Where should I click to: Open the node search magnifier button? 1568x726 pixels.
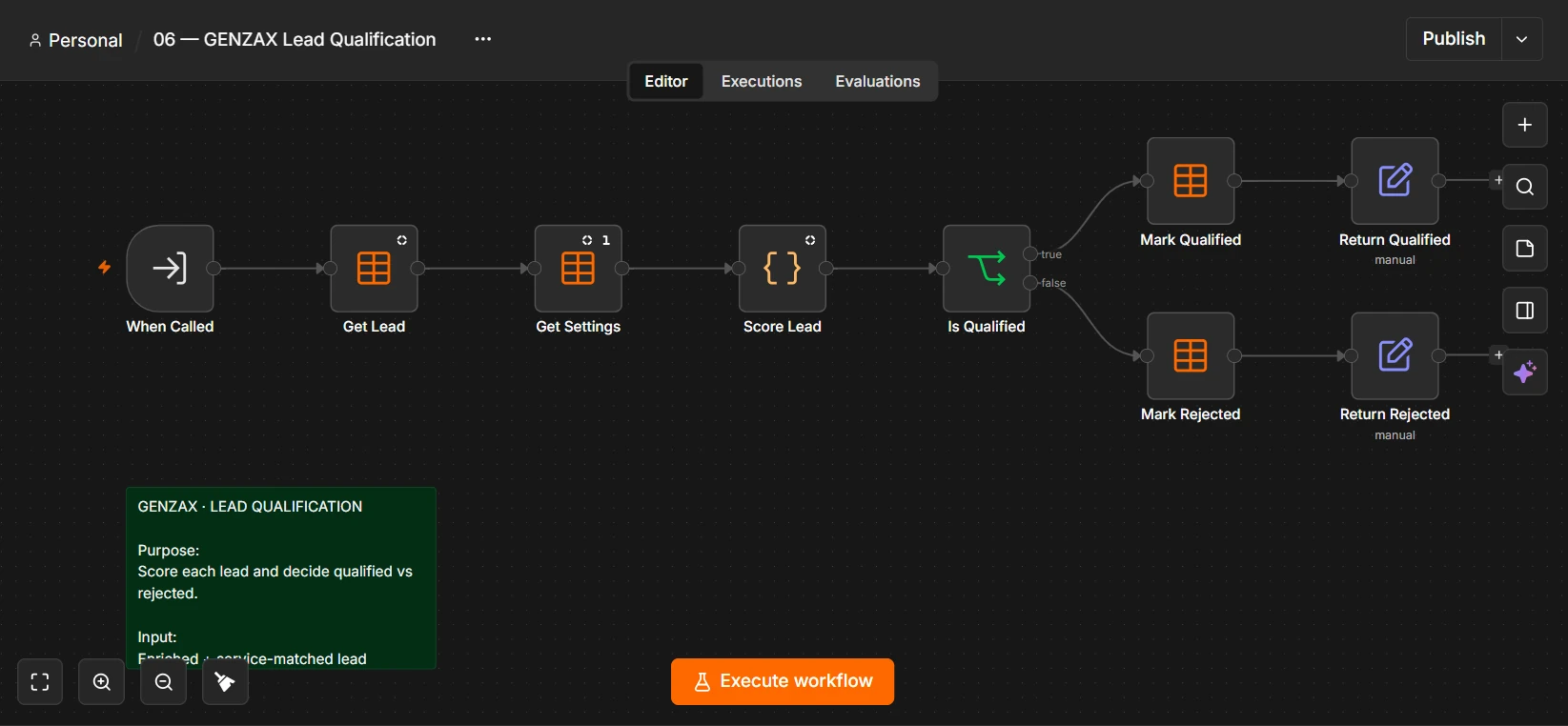[1525, 187]
